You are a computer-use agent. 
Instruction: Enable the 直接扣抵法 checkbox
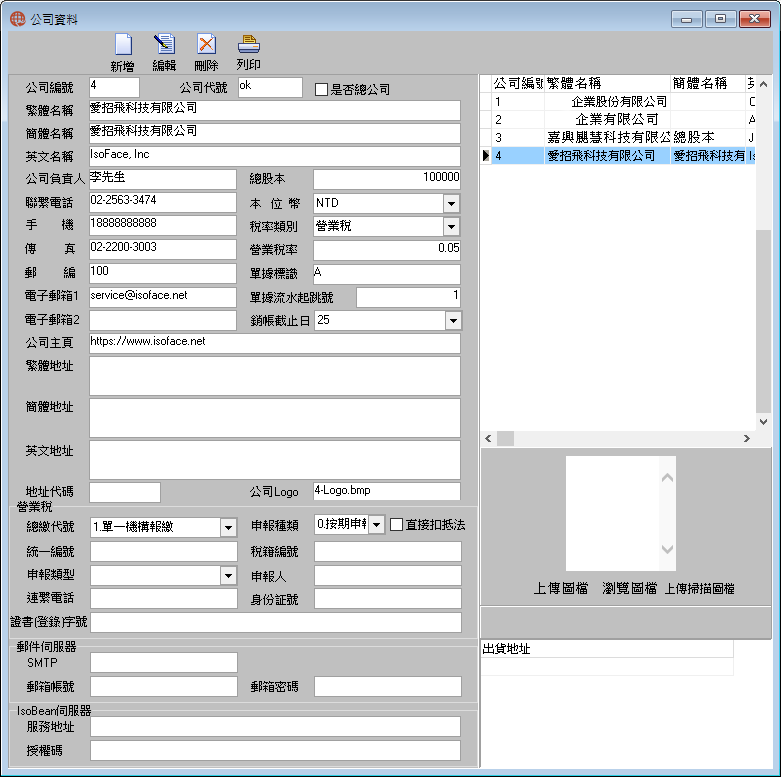tap(396, 524)
